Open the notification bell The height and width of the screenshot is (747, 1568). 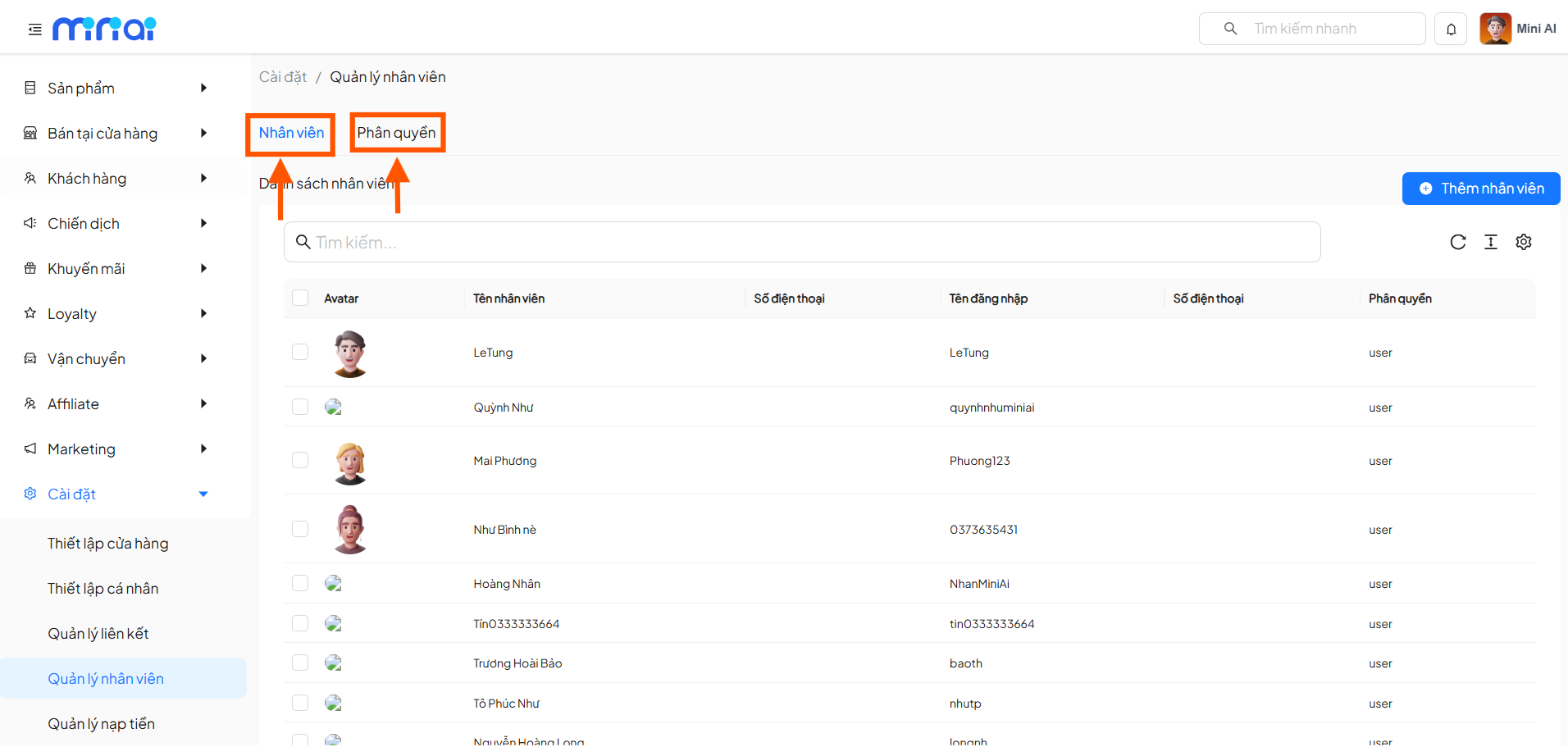[1451, 29]
